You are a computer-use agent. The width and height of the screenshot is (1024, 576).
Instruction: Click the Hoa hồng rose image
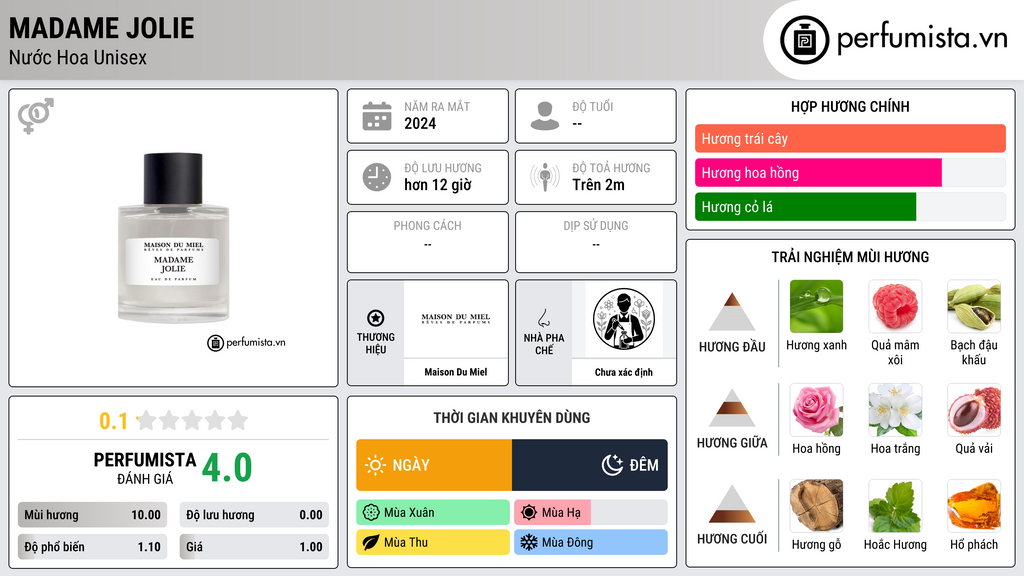pos(816,410)
